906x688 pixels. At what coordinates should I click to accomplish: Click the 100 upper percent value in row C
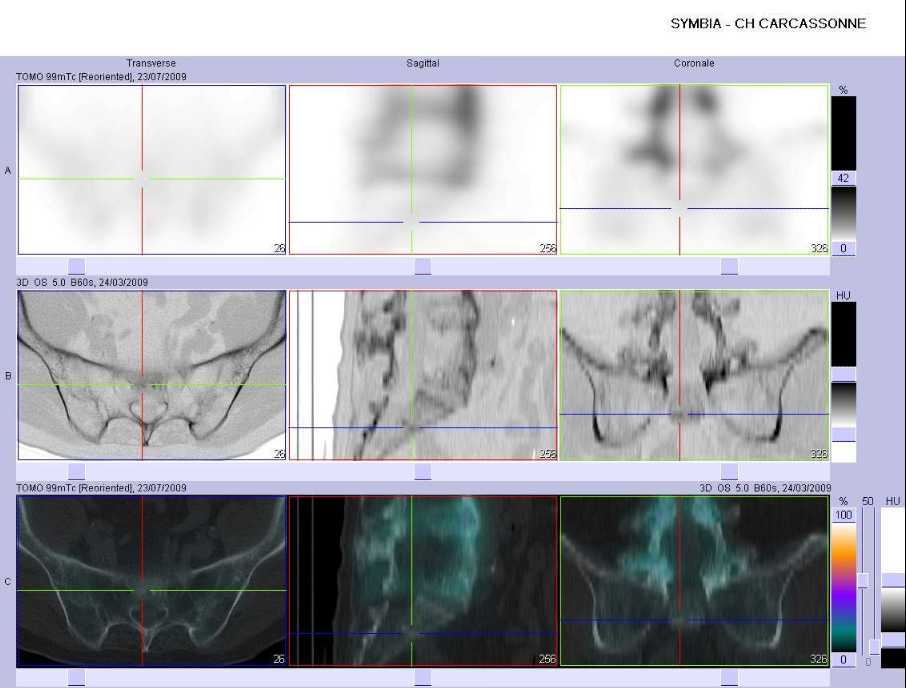(x=844, y=515)
